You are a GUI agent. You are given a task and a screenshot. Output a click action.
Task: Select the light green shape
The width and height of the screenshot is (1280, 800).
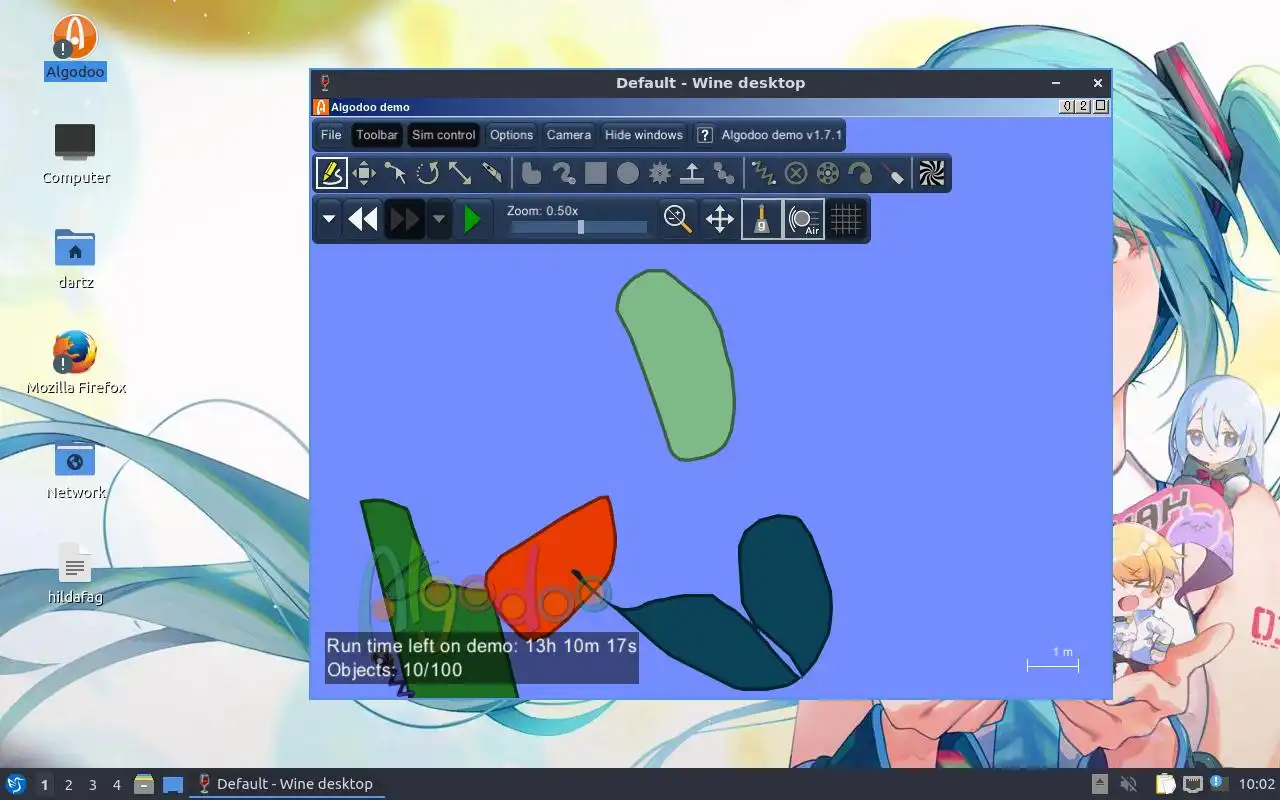[678, 365]
